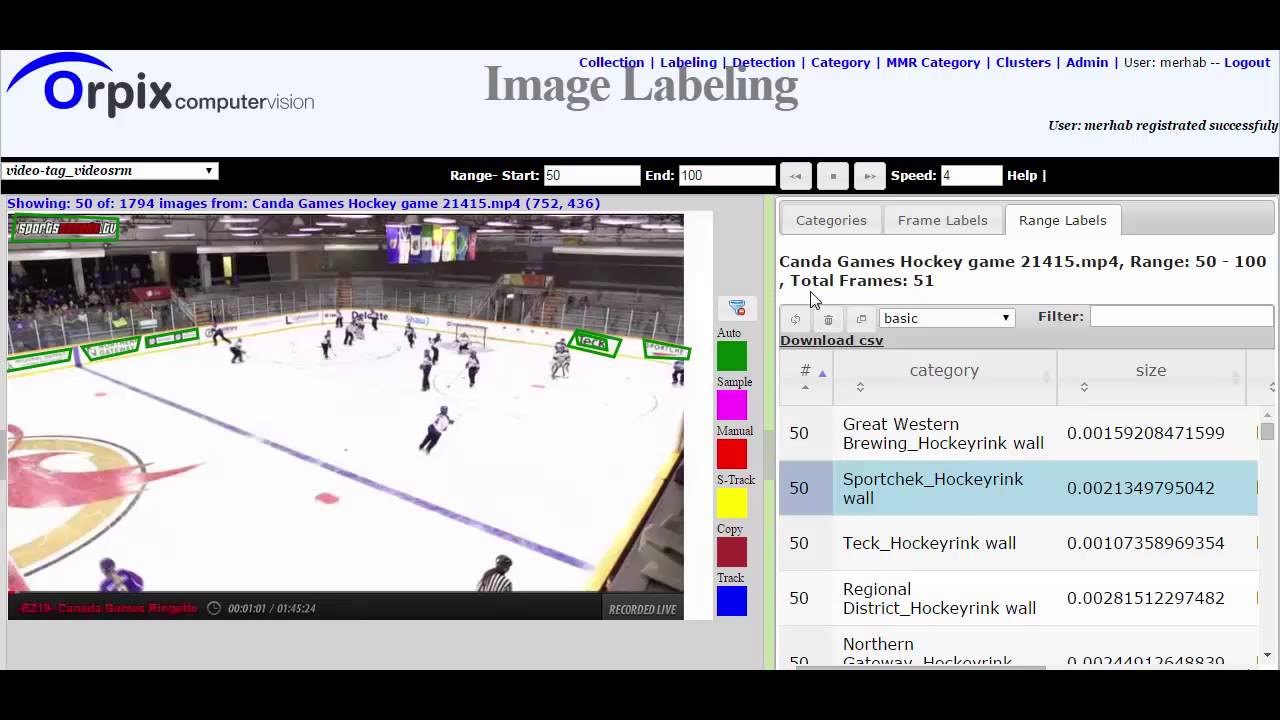Viewport: 1280px width, 720px height.
Task: Open the Admin menu link
Action: [1087, 62]
